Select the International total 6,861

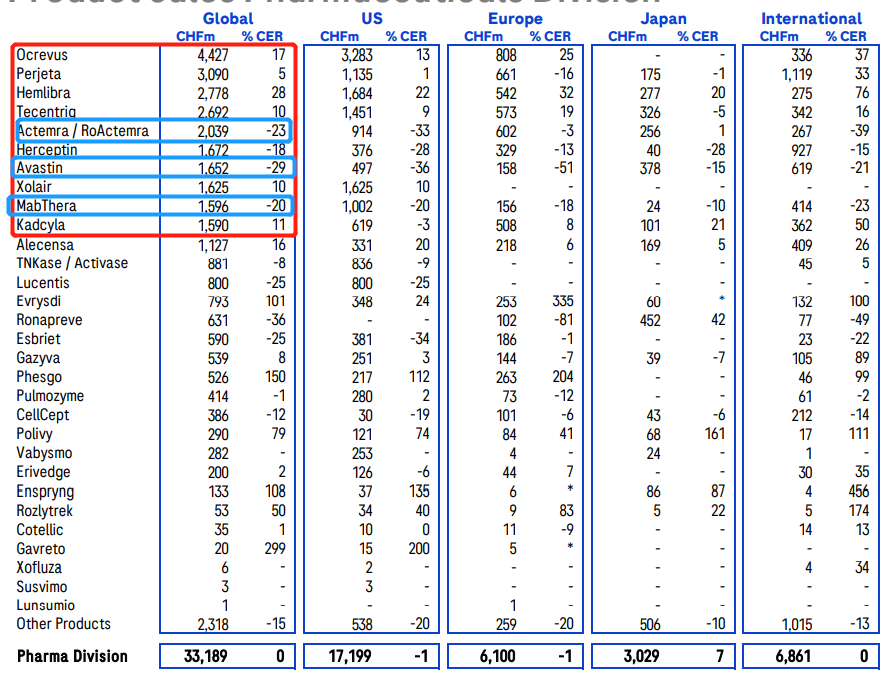[x=793, y=657]
